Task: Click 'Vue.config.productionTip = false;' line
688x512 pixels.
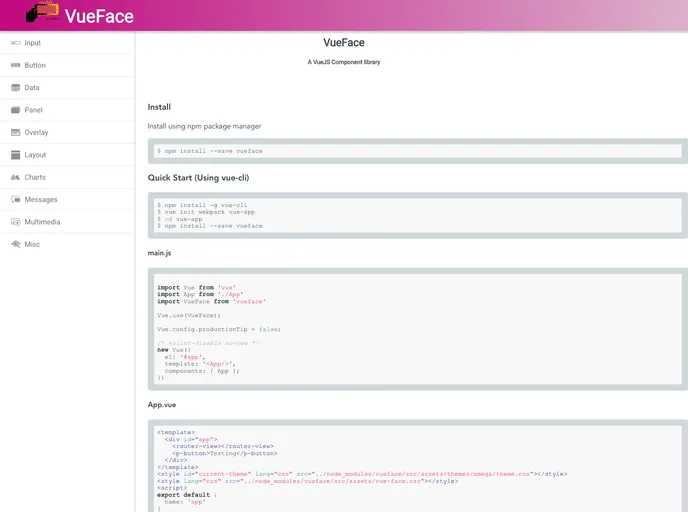Action: point(219,329)
